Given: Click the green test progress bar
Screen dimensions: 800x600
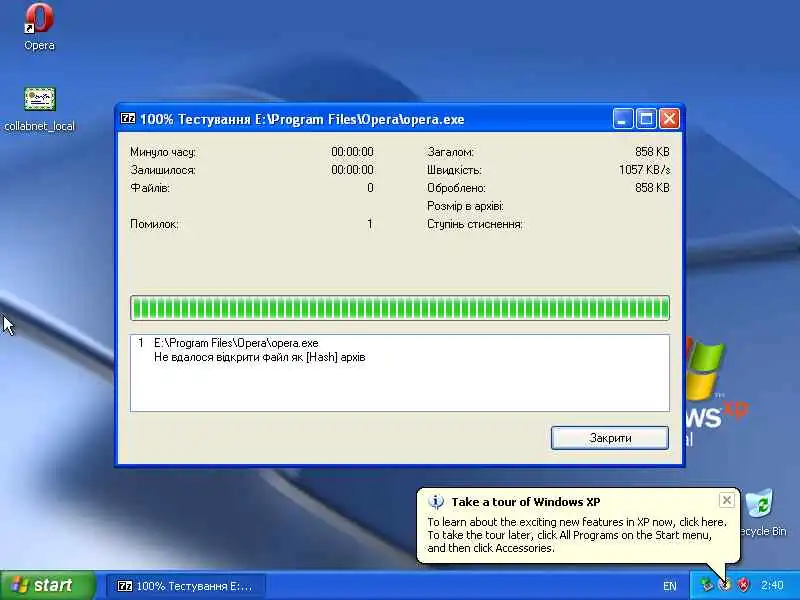Looking at the screenshot, I should tap(400, 308).
